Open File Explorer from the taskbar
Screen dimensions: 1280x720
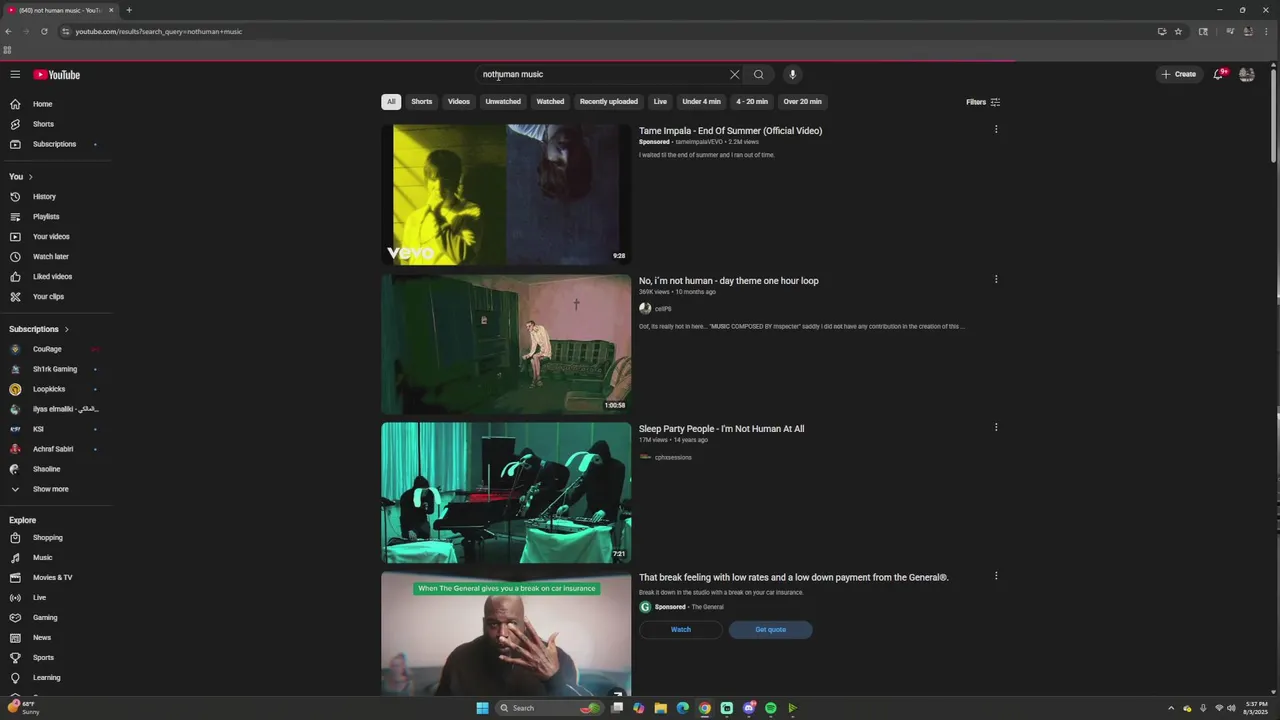point(661,708)
